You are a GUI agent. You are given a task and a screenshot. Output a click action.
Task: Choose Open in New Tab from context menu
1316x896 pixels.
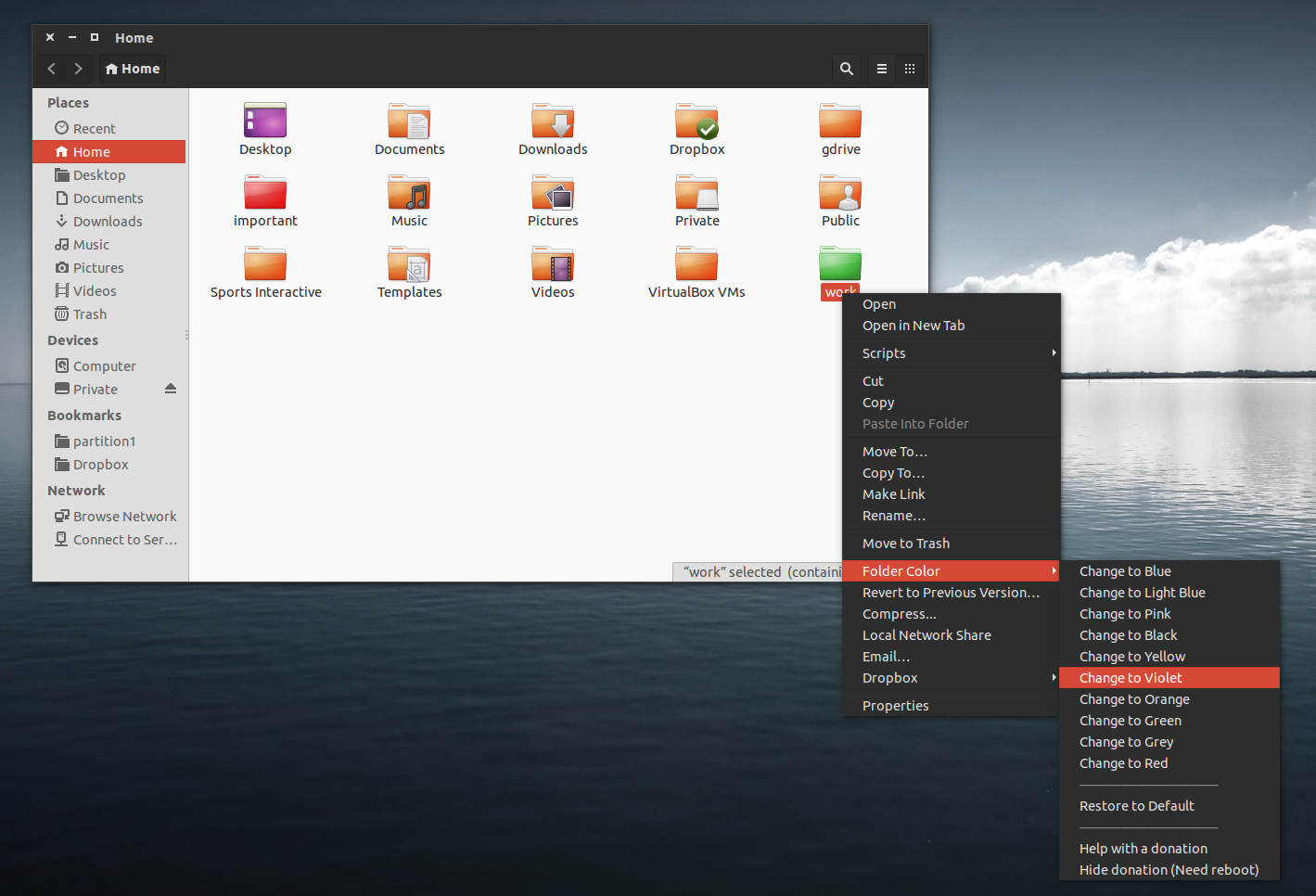914,325
